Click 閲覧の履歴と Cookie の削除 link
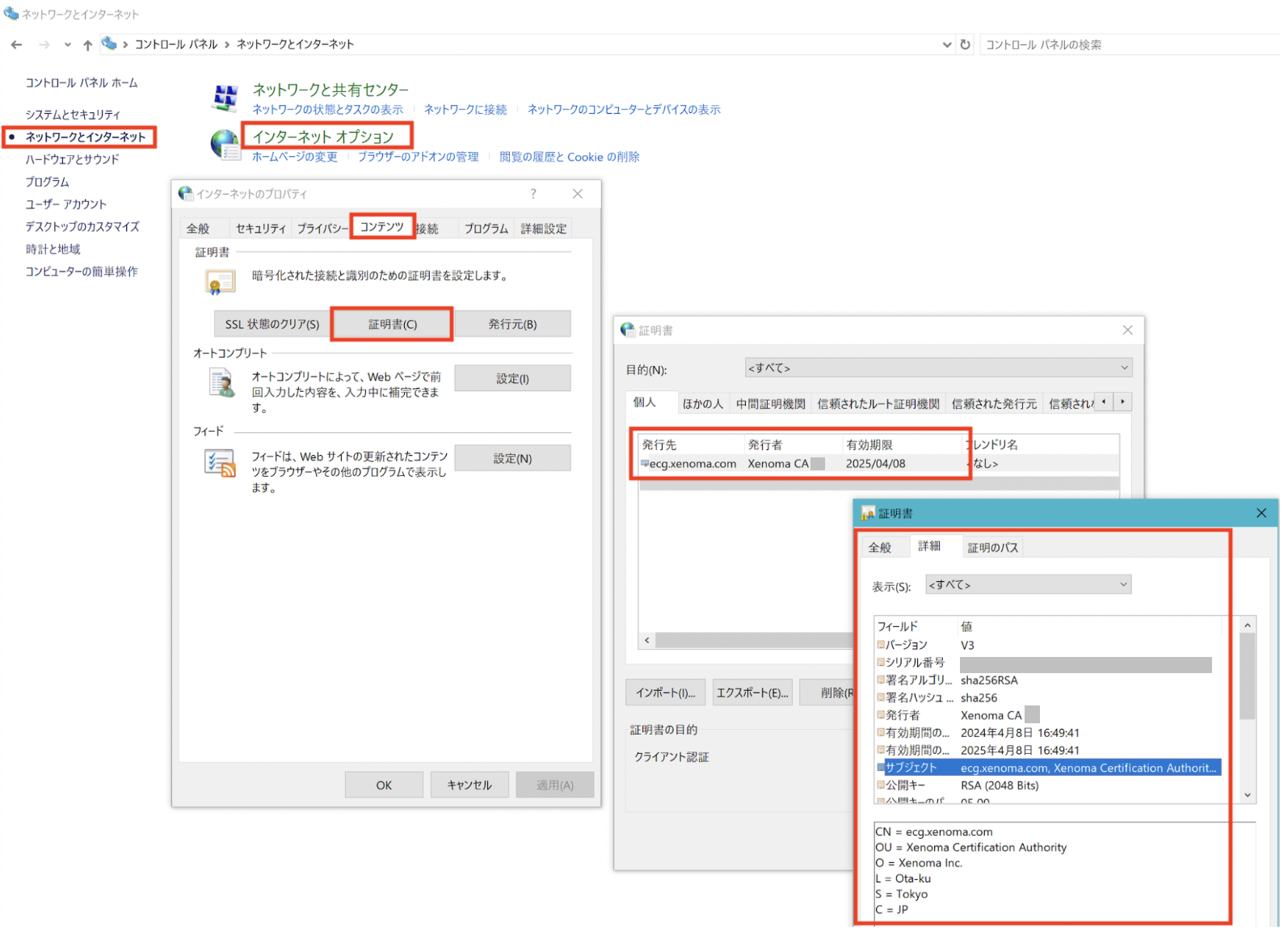 pyautogui.click(x=569, y=157)
